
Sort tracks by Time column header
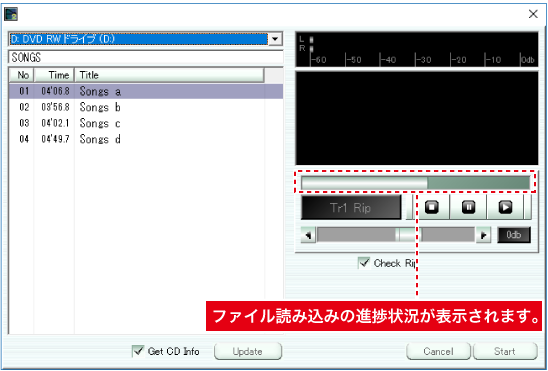click(x=54, y=75)
